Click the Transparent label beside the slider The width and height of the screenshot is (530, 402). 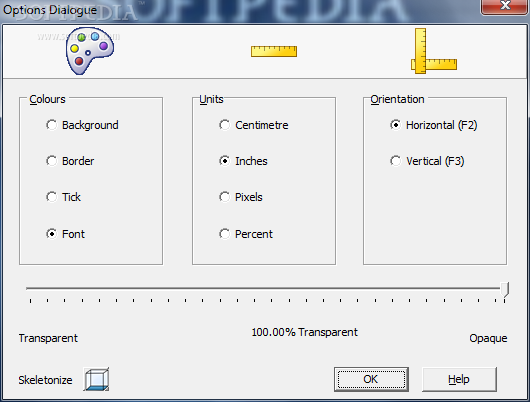coord(48,338)
